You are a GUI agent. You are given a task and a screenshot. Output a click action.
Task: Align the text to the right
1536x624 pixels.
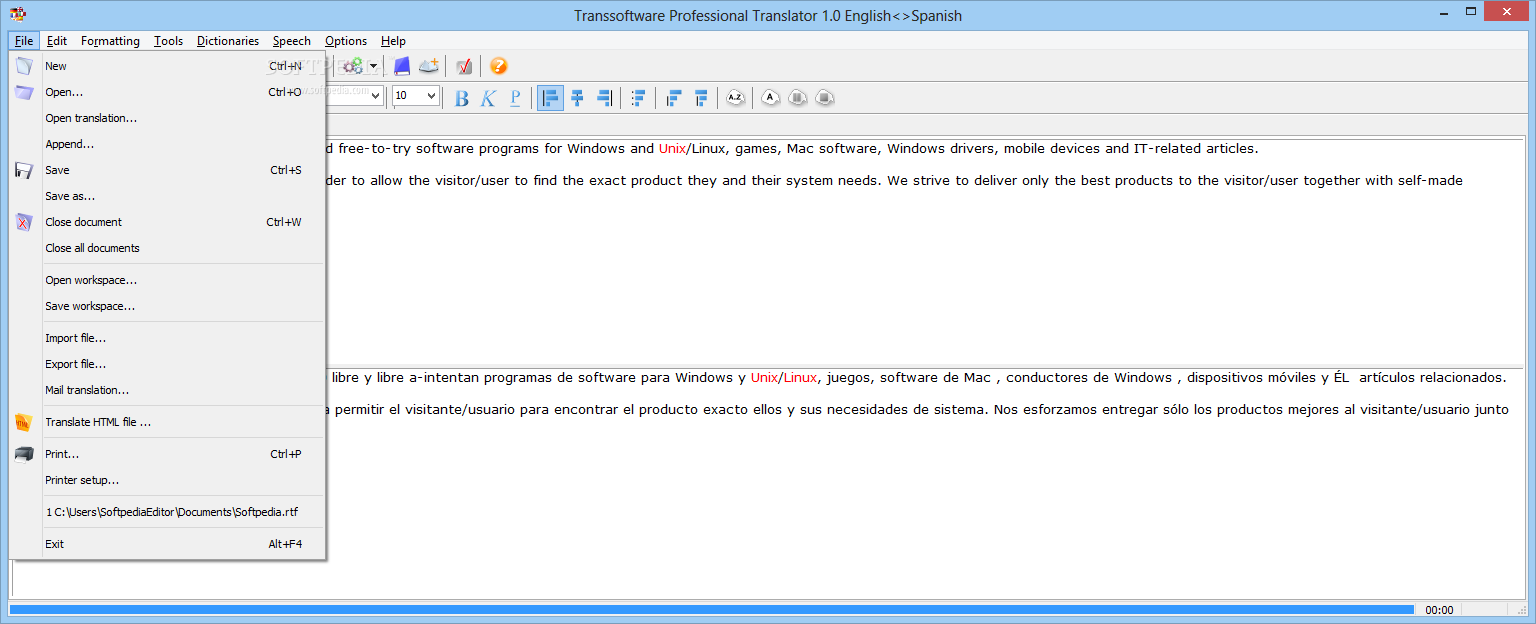coord(604,98)
